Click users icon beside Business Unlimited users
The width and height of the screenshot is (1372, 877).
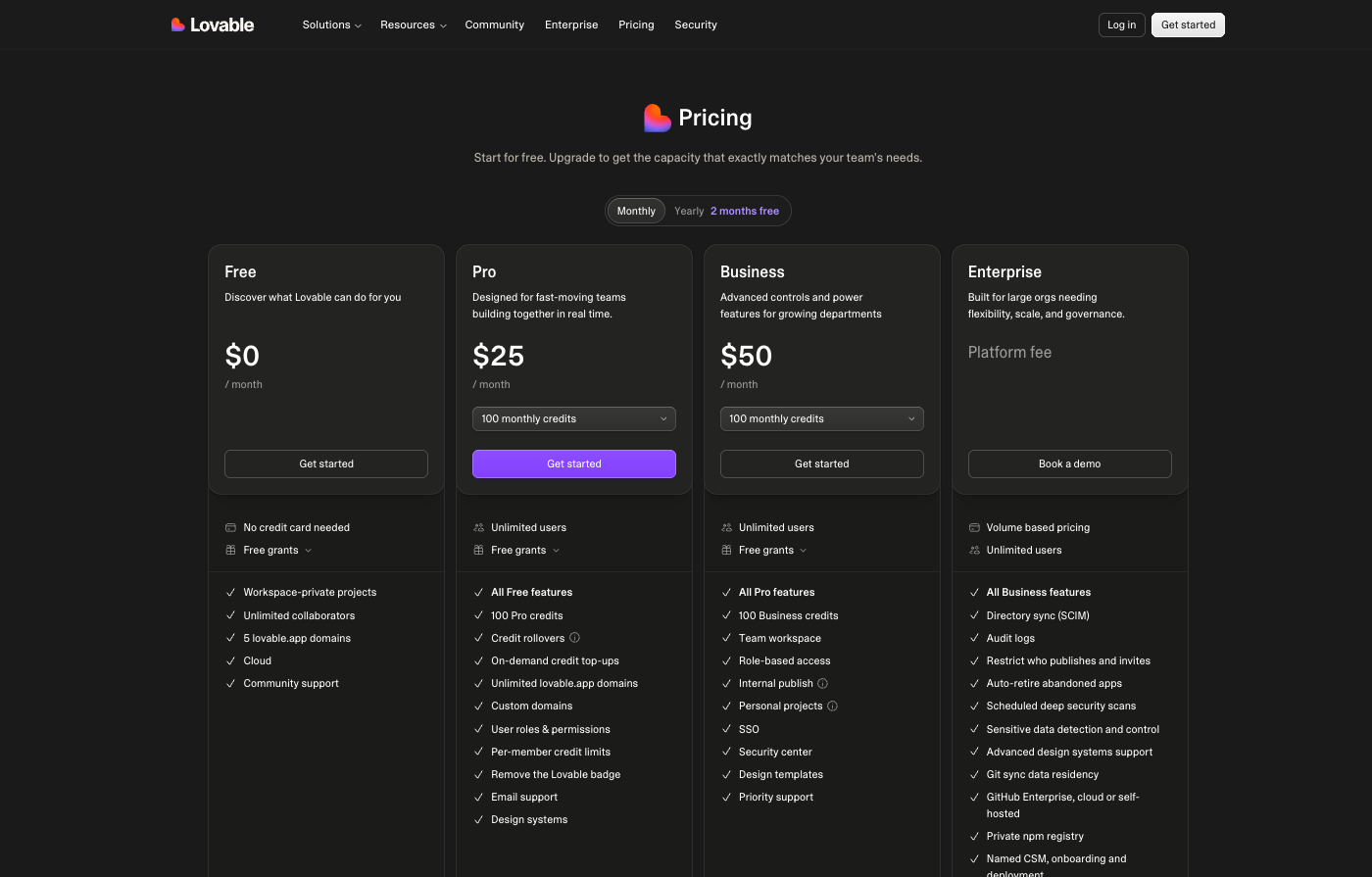[727, 528]
